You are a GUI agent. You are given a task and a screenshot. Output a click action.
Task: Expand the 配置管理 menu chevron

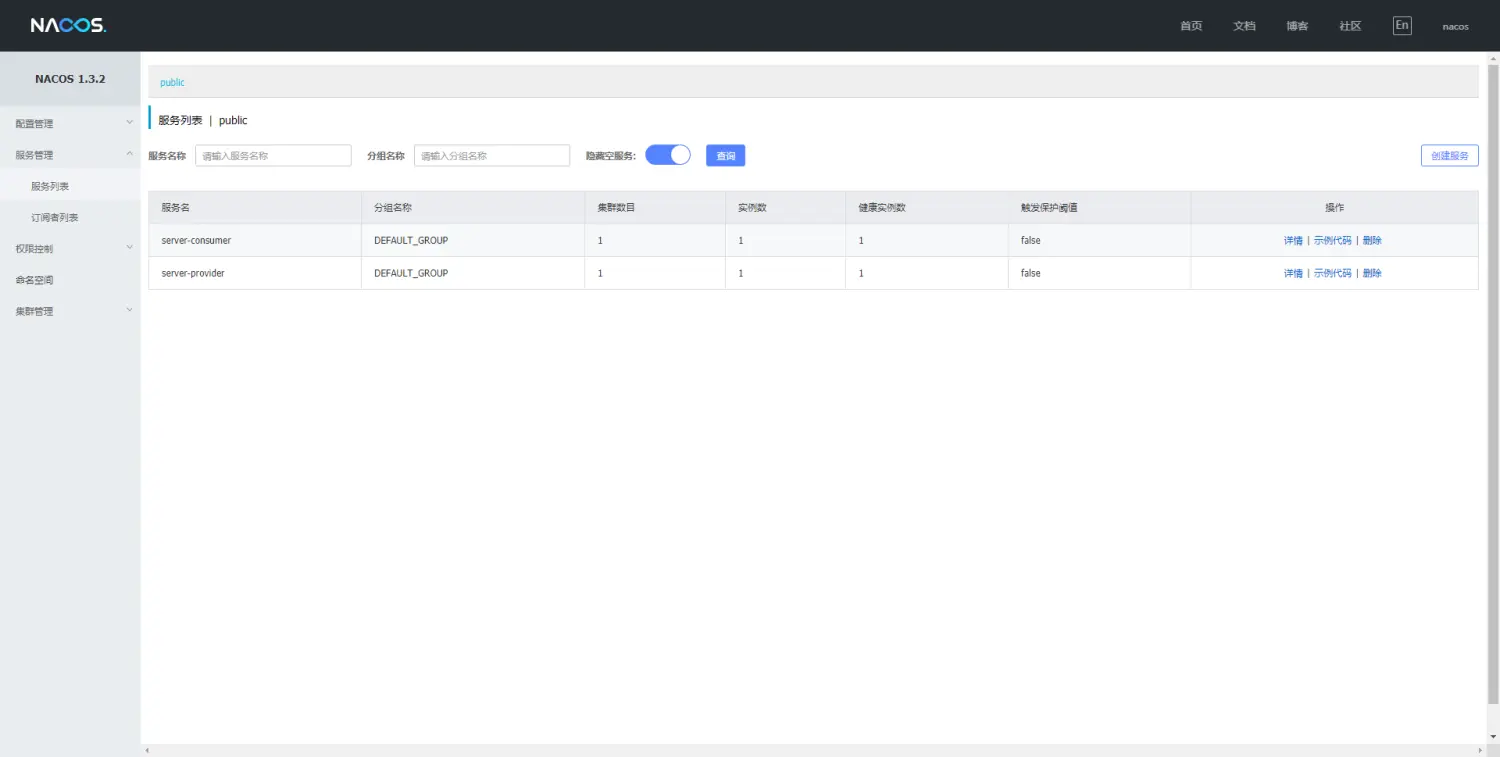coord(129,123)
